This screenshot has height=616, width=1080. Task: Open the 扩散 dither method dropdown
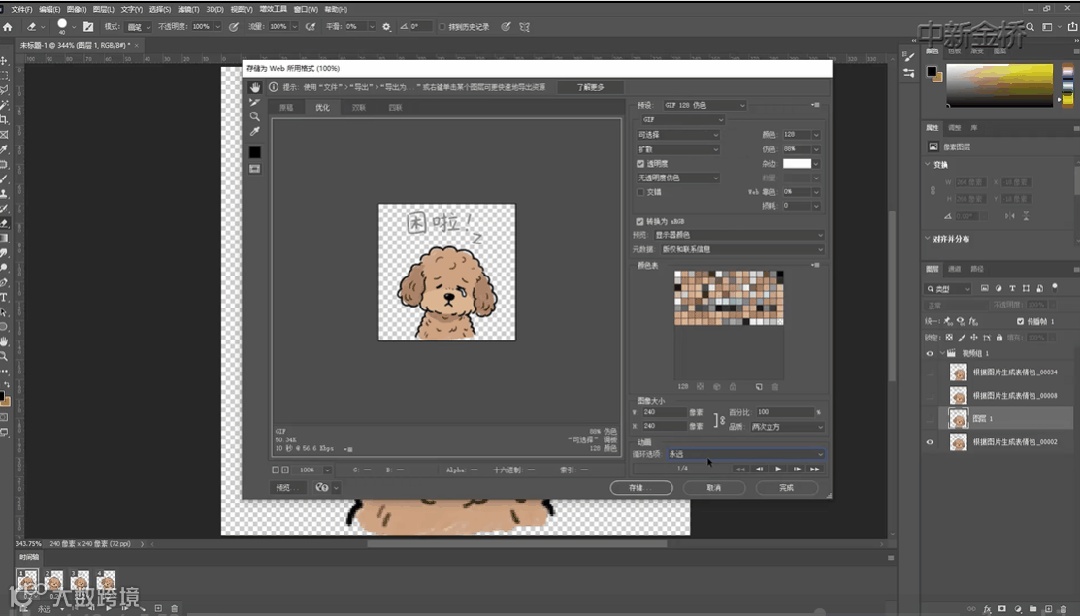click(x=678, y=149)
